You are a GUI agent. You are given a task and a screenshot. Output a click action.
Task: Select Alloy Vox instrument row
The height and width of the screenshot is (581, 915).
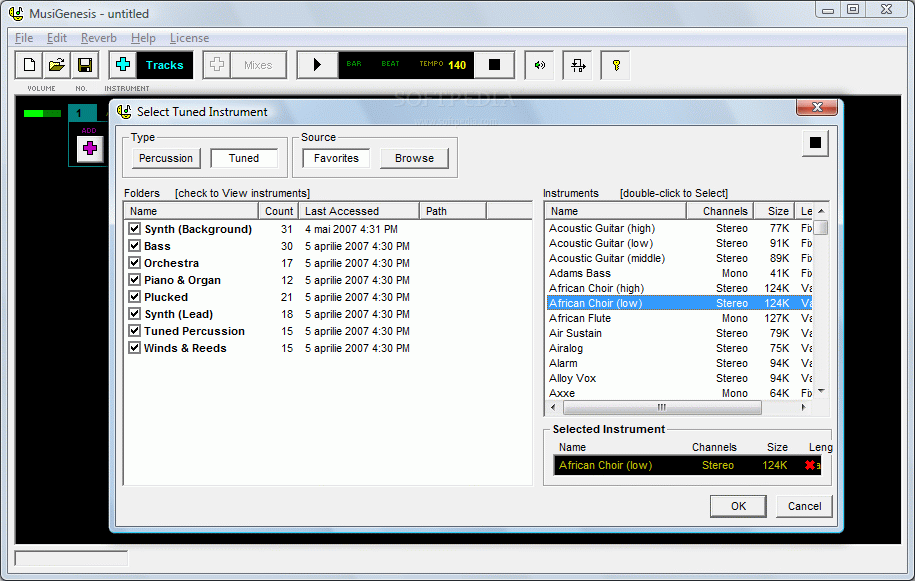(x=679, y=378)
